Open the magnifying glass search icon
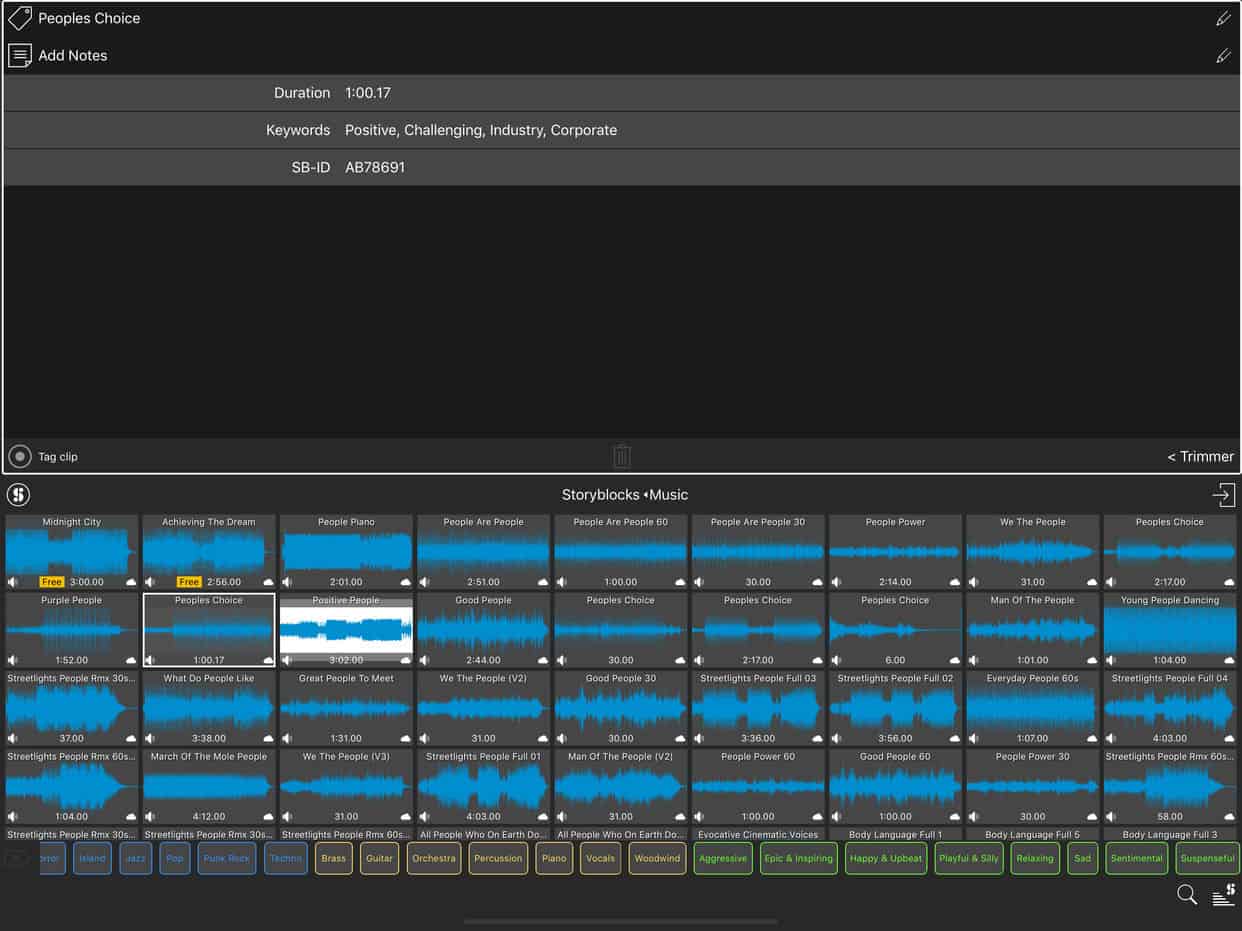 [x=1187, y=895]
